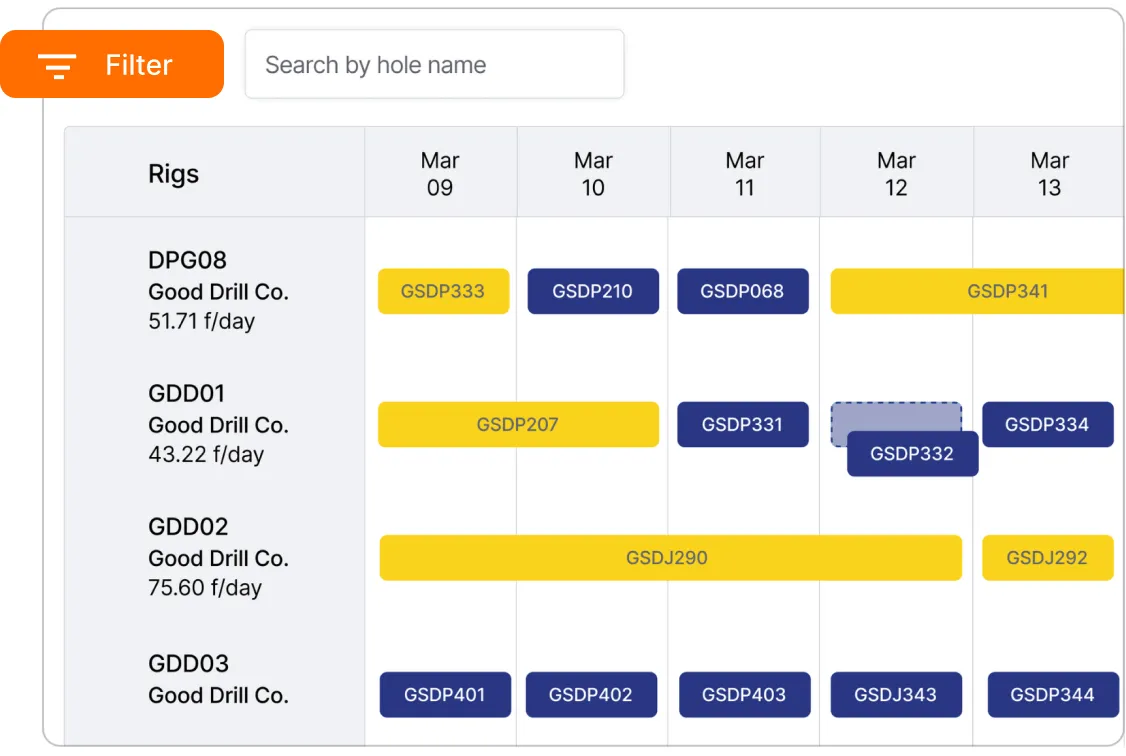Open the GSDP068 drill task

point(743,291)
